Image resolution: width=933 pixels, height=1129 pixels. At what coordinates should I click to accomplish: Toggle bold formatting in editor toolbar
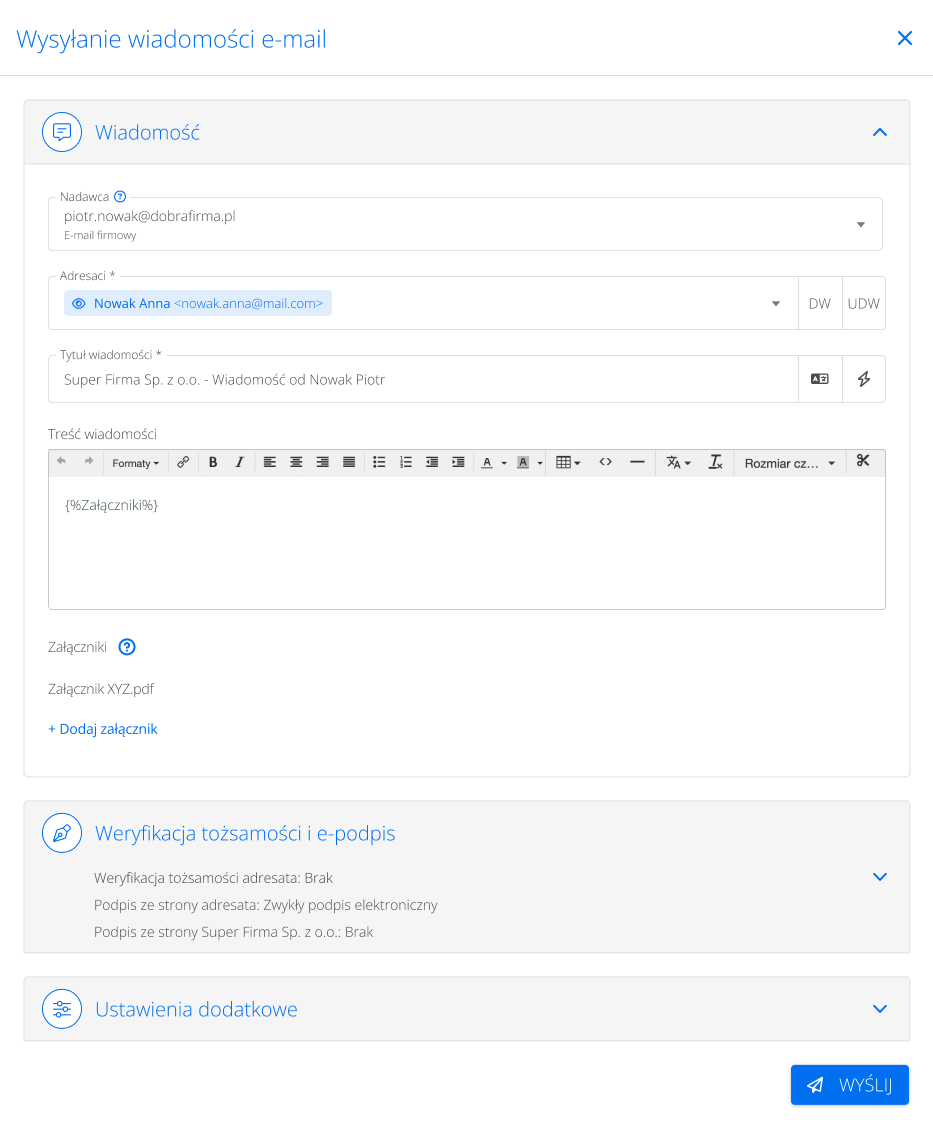click(213, 463)
